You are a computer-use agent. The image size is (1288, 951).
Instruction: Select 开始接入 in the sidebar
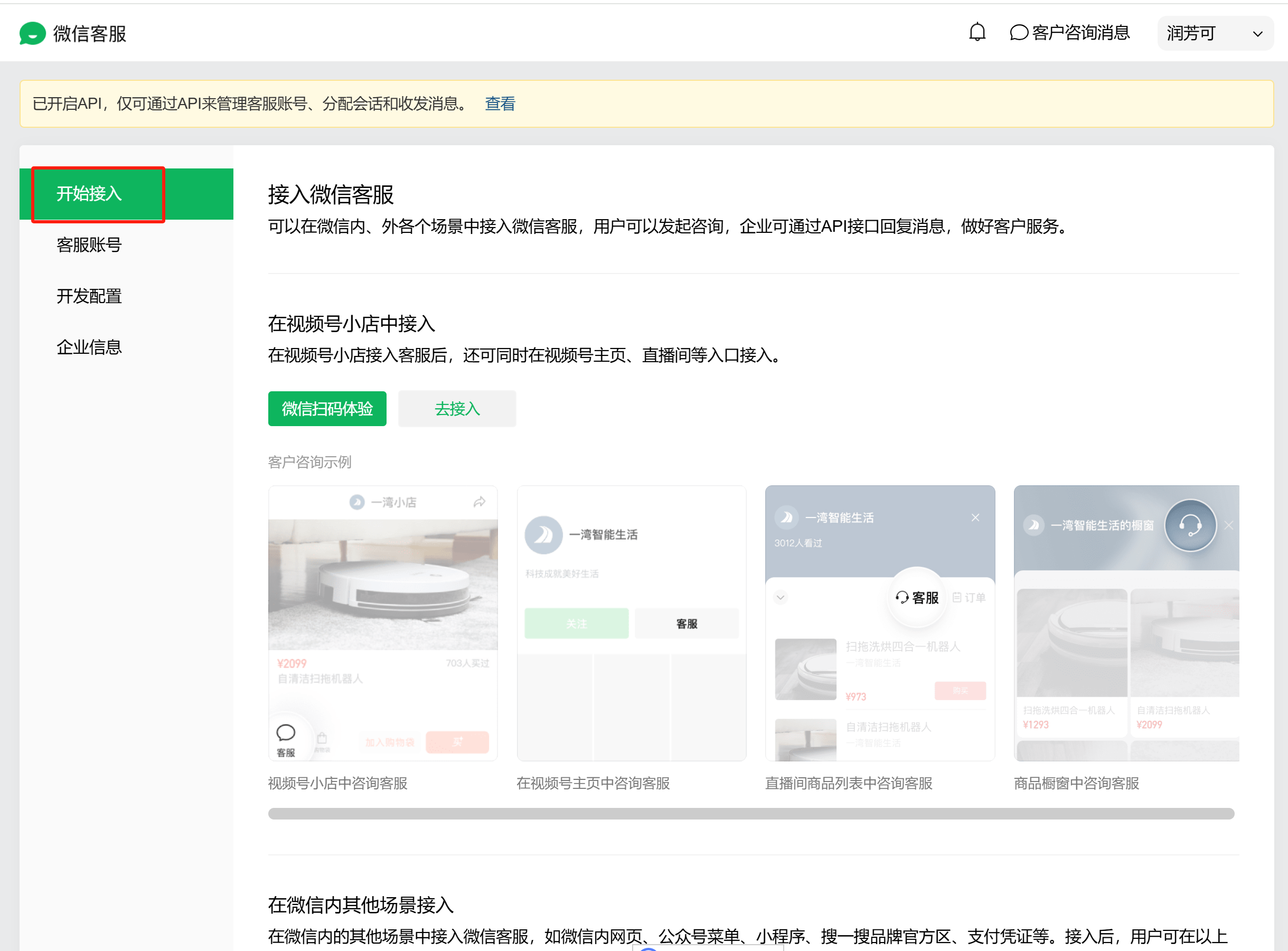(x=126, y=194)
